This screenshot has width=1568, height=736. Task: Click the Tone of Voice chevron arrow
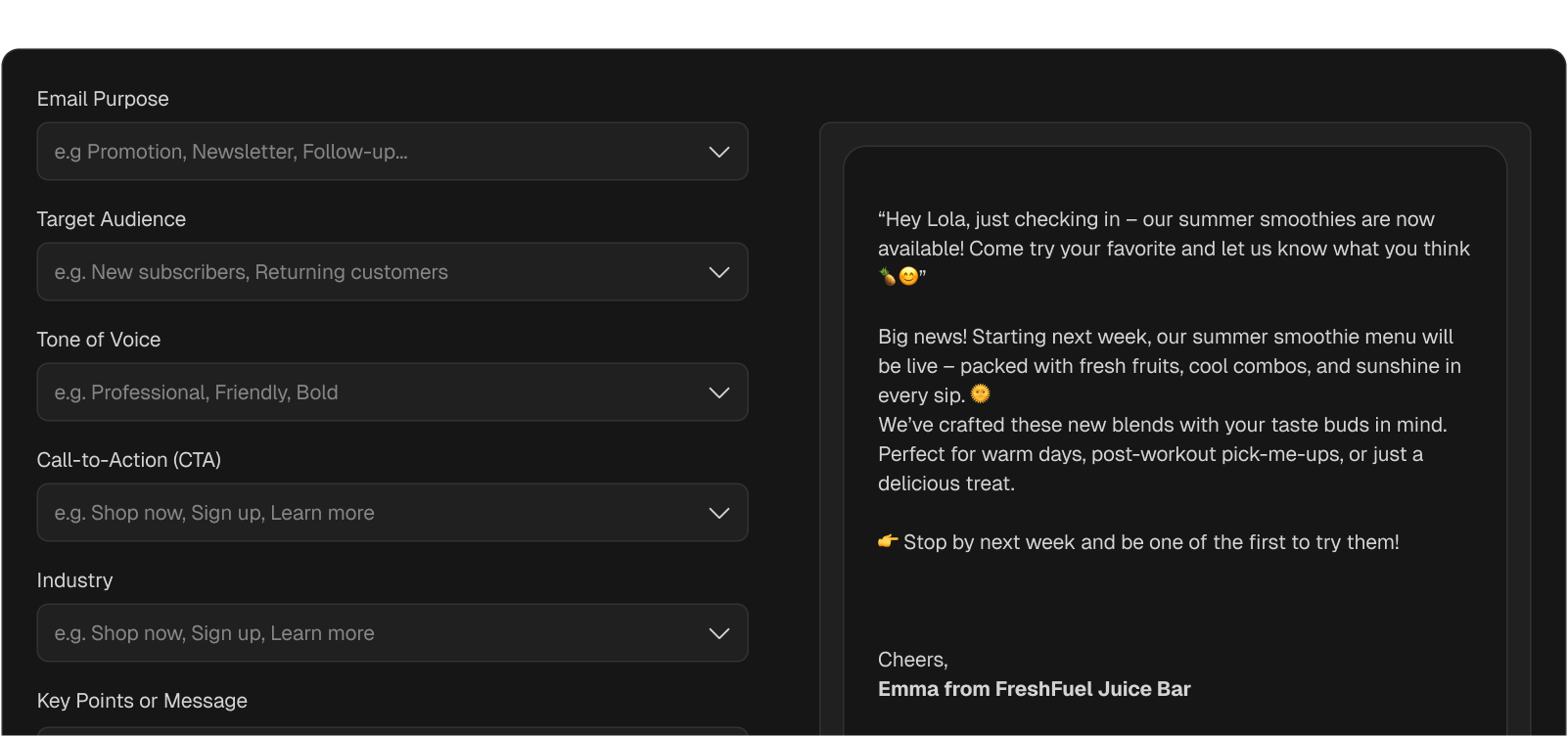pos(719,392)
